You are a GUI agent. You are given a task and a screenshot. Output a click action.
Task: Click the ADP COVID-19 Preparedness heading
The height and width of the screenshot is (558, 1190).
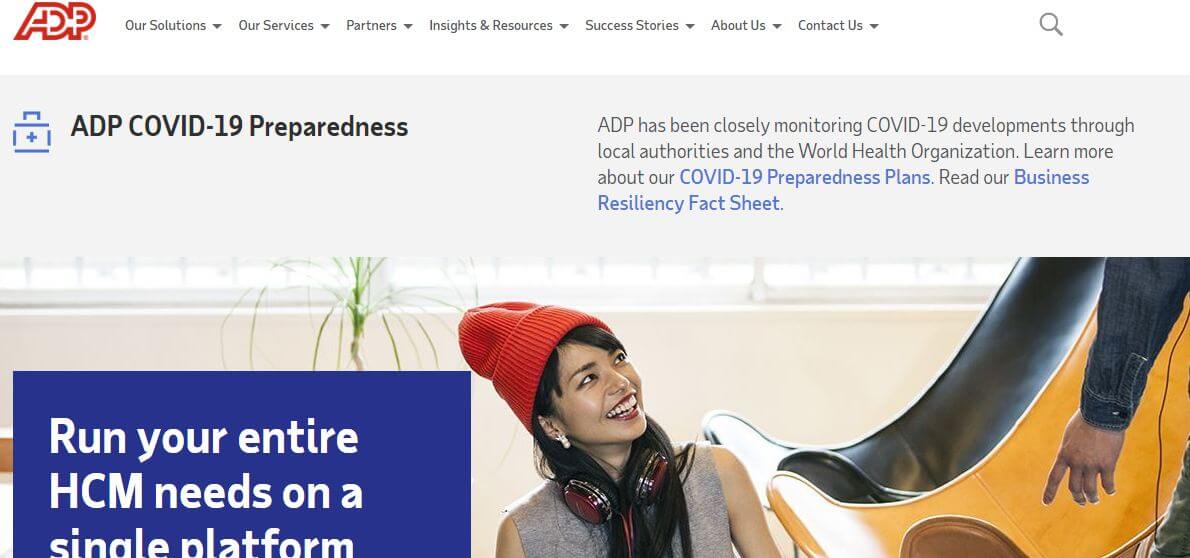[239, 126]
